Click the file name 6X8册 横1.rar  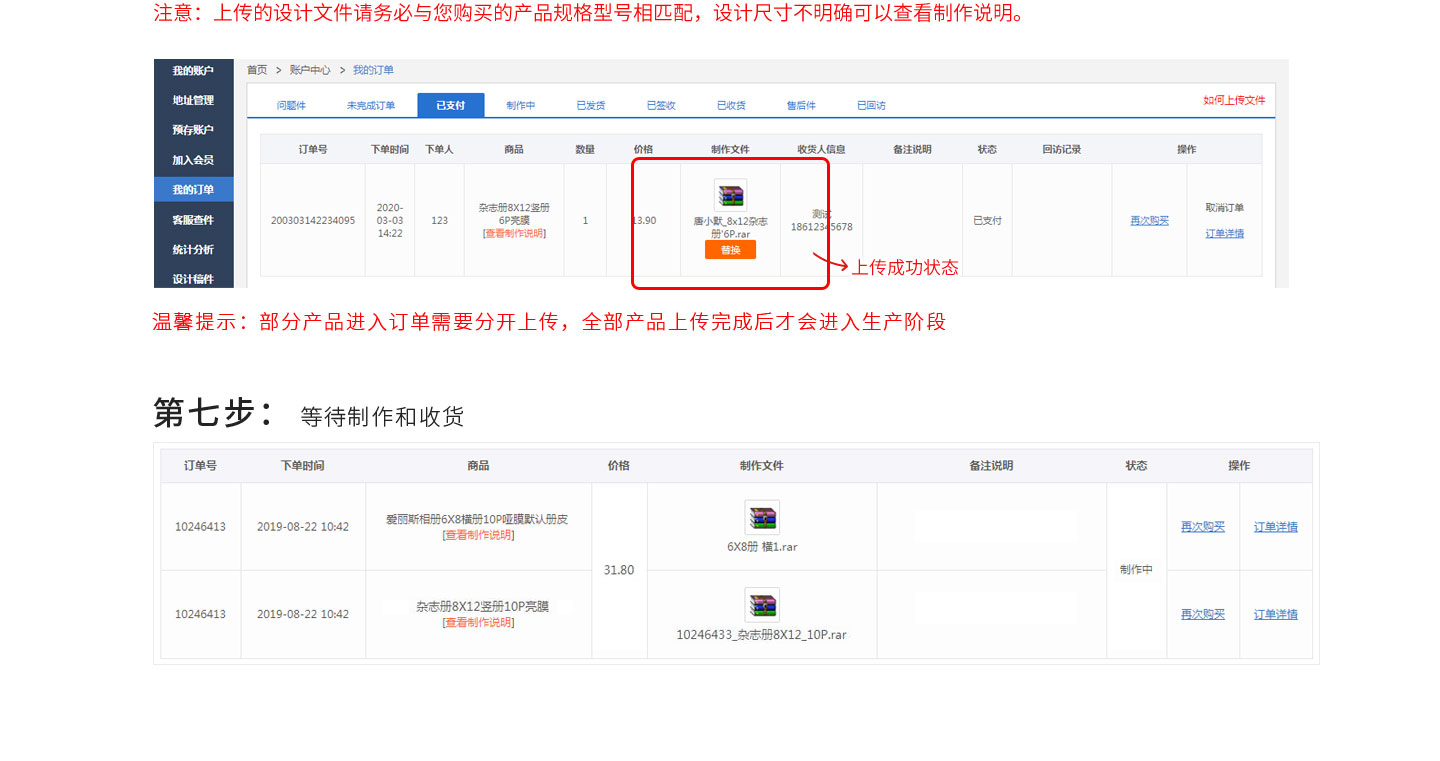762,547
